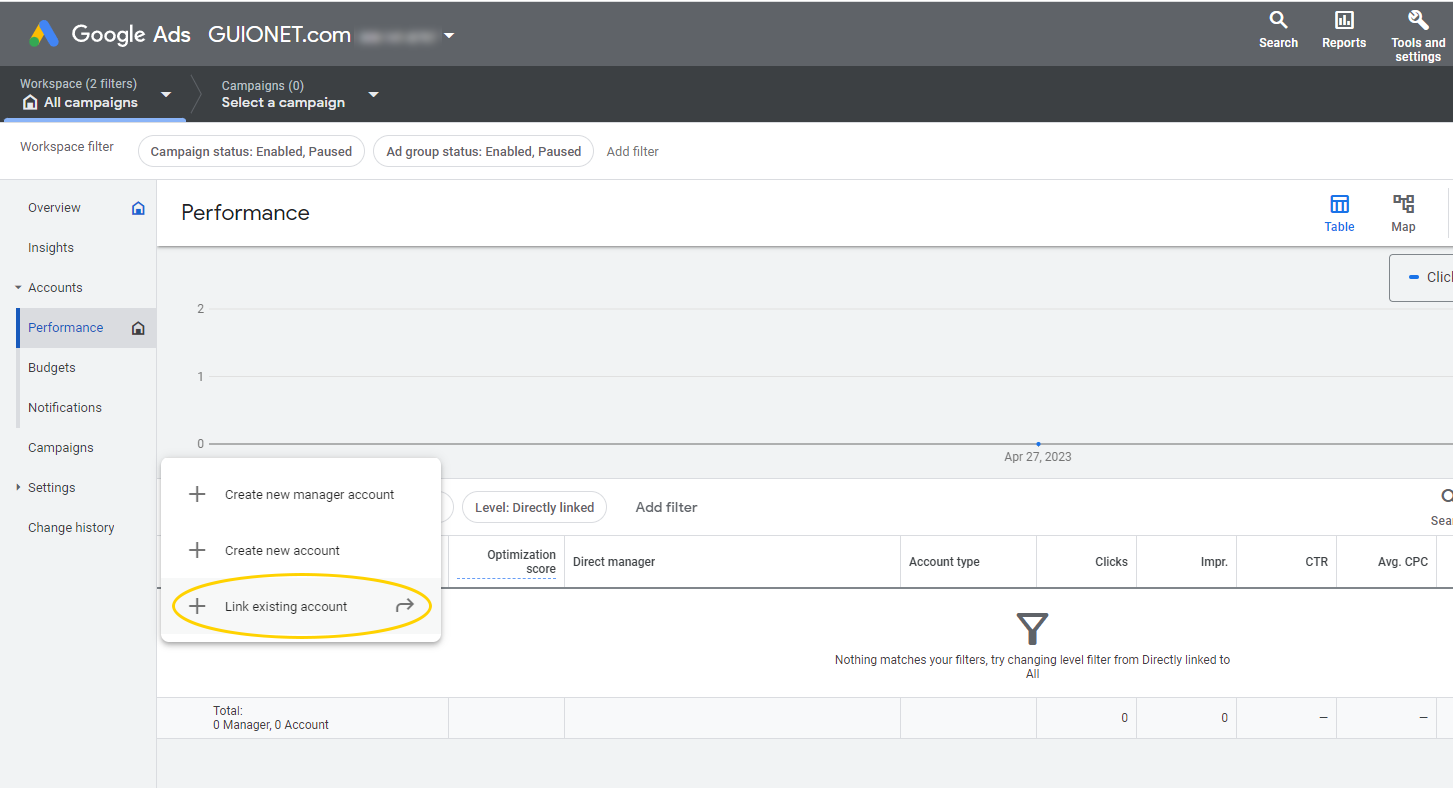Expand the GUIONET.com account dropdown arrow
This screenshot has width=1453, height=788.
[449, 35]
